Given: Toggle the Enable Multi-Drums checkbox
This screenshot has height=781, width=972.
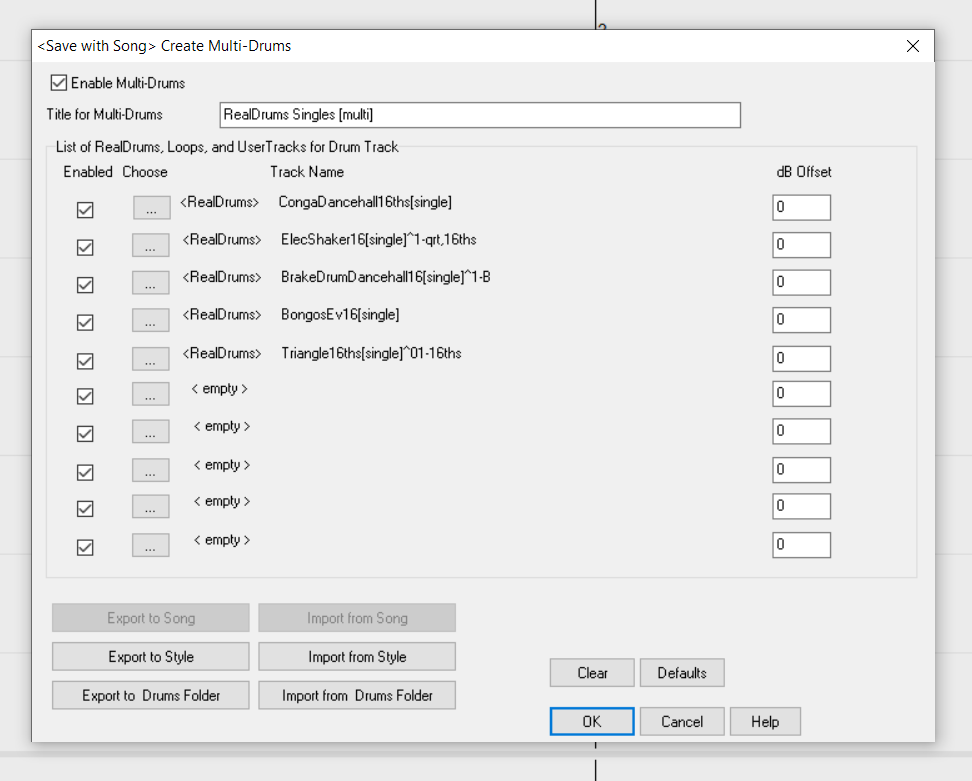Looking at the screenshot, I should 58,83.
